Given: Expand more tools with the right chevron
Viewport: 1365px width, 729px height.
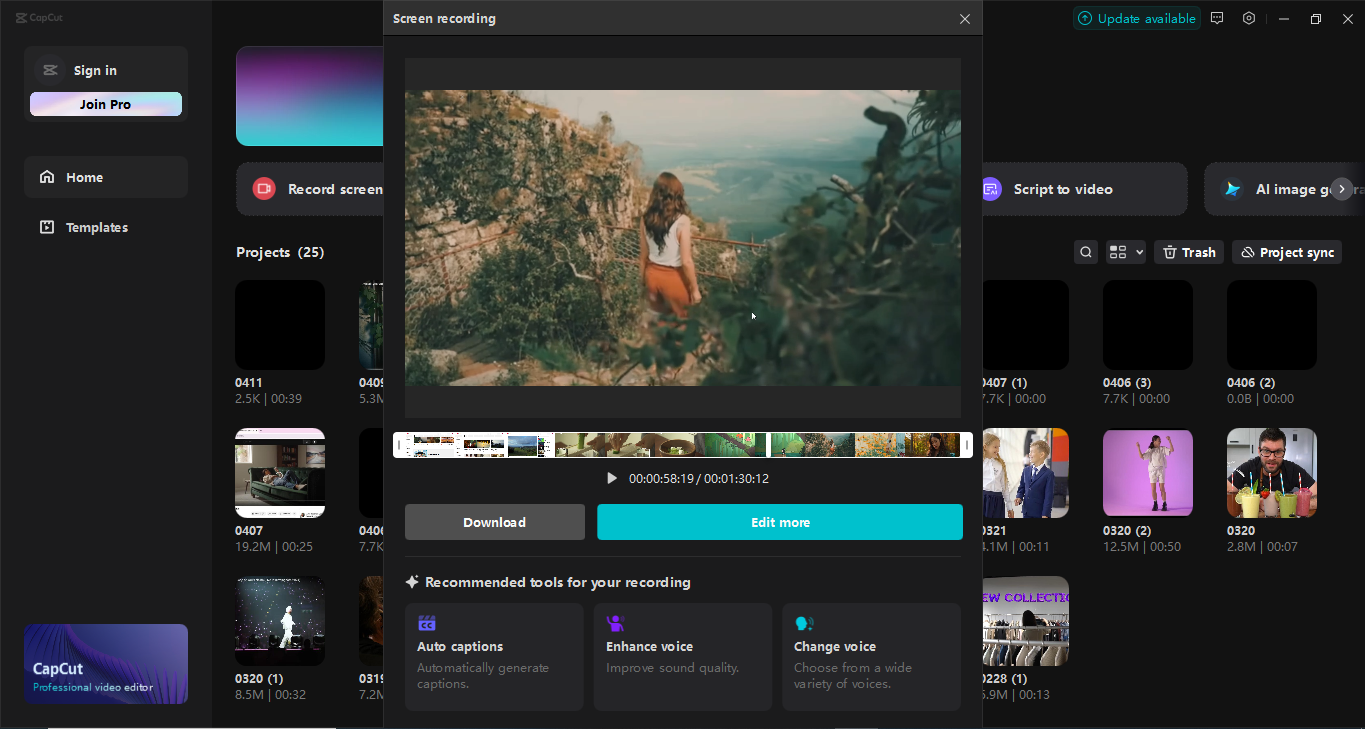Looking at the screenshot, I should [x=1341, y=188].
